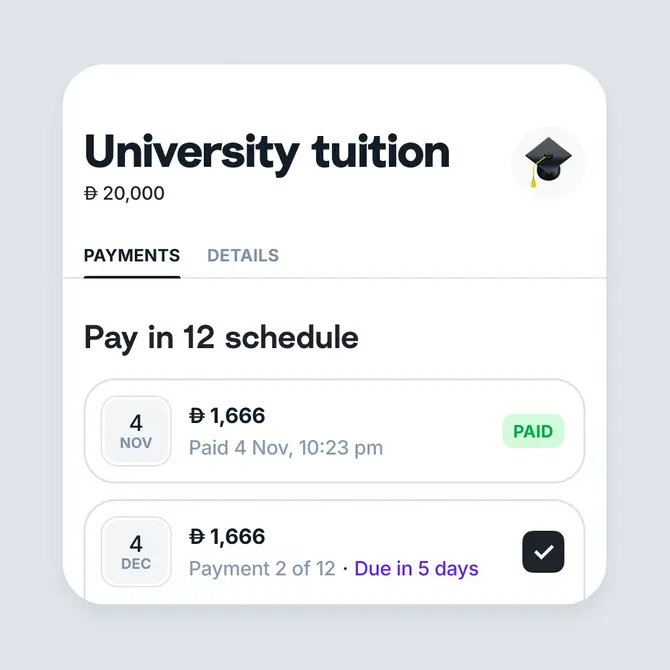This screenshot has height=670, width=670.
Task: Click the currency symbol in December amount
Action: (x=197, y=537)
